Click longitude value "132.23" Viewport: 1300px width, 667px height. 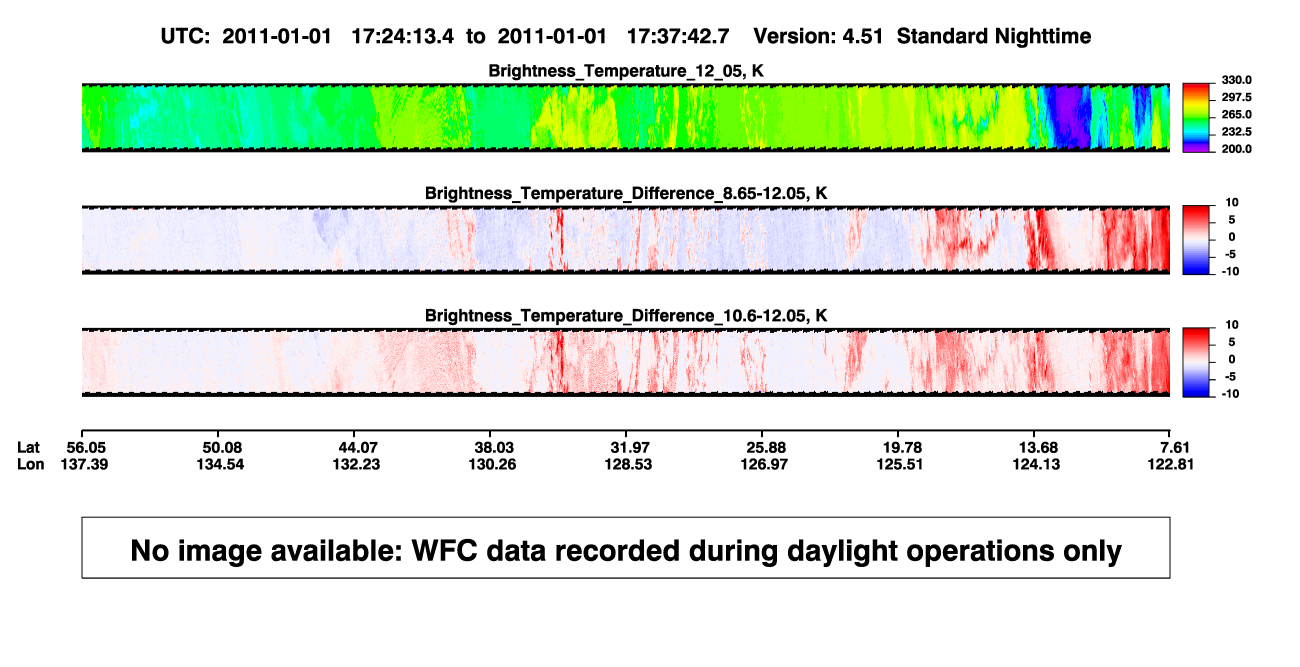point(359,464)
